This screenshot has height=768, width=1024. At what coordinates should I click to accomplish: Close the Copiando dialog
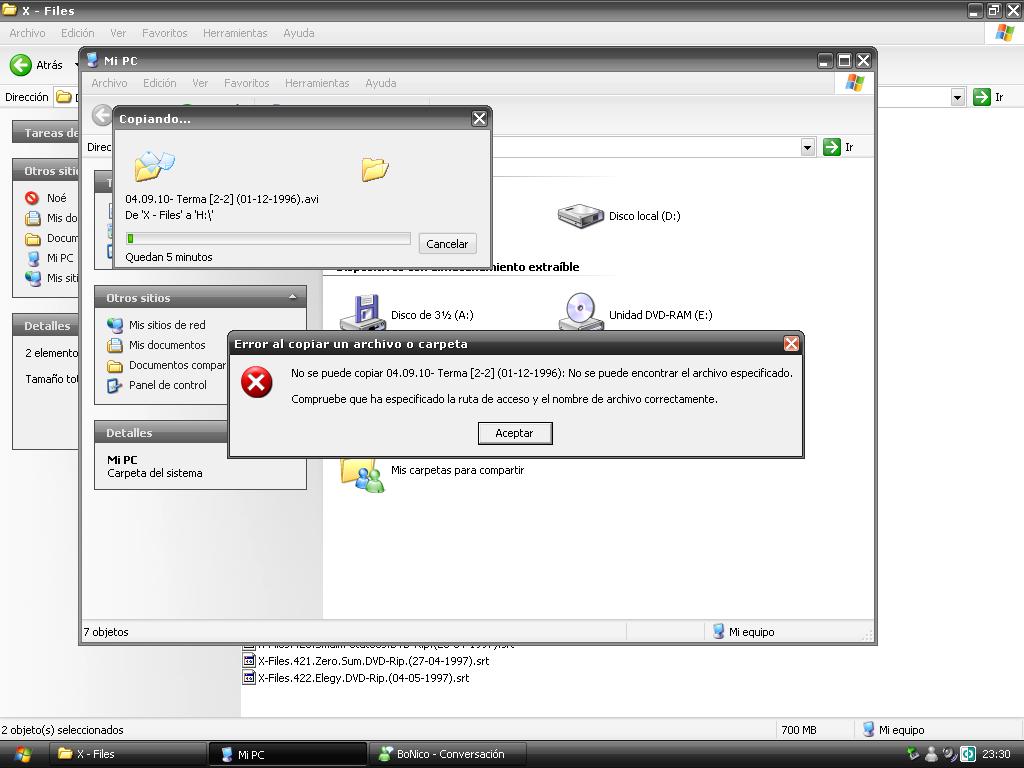pos(479,118)
